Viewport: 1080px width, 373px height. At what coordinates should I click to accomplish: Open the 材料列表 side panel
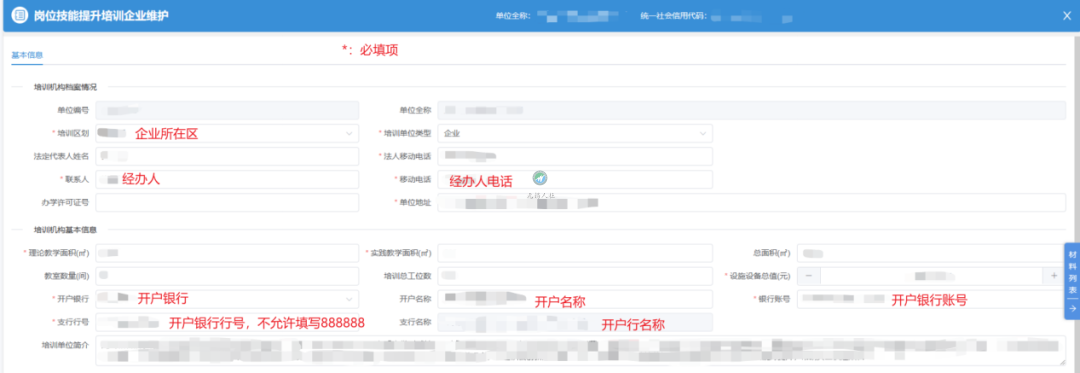click(x=1072, y=273)
